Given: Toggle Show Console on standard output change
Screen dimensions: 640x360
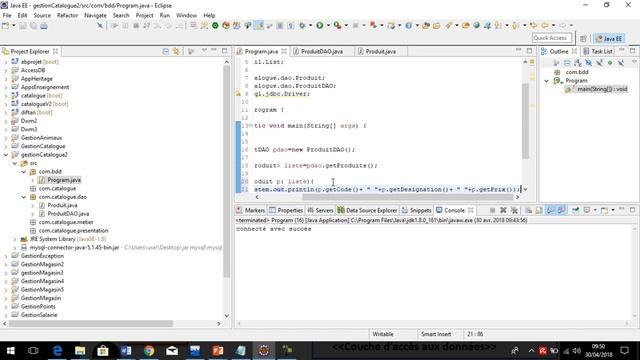Looking at the screenshot, I should click(x=550, y=210).
